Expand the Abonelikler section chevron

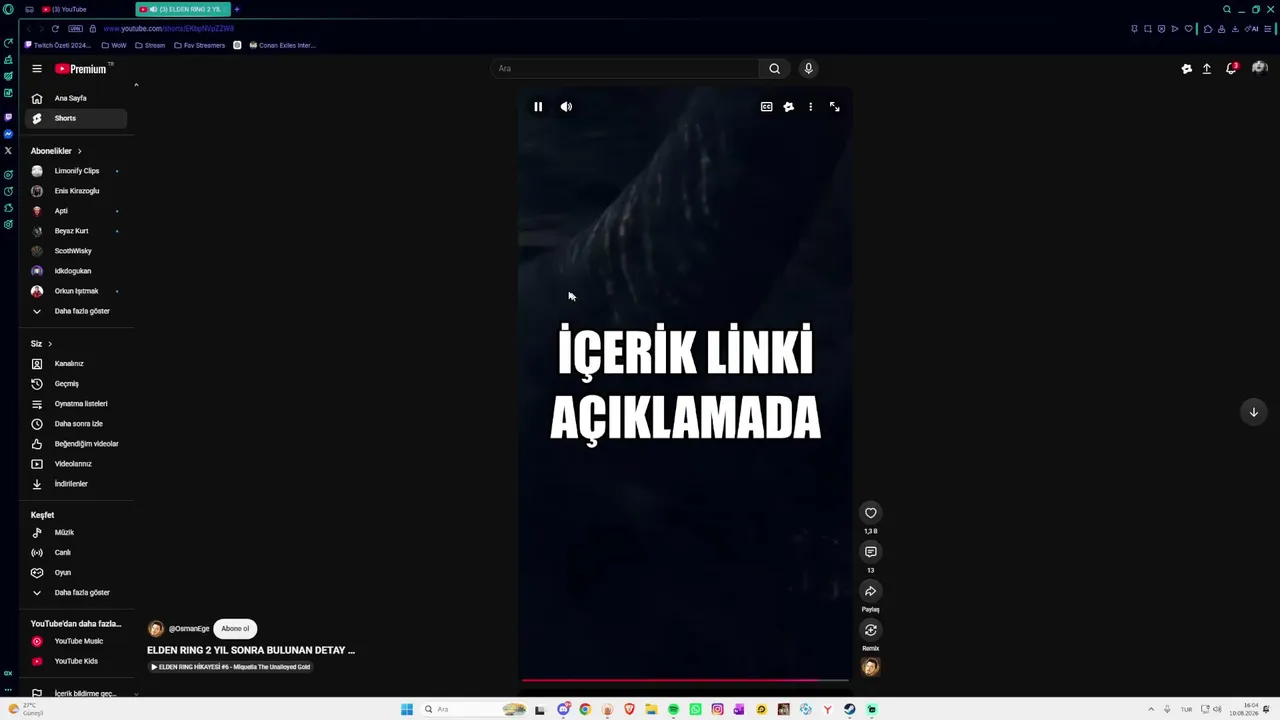click(x=80, y=151)
